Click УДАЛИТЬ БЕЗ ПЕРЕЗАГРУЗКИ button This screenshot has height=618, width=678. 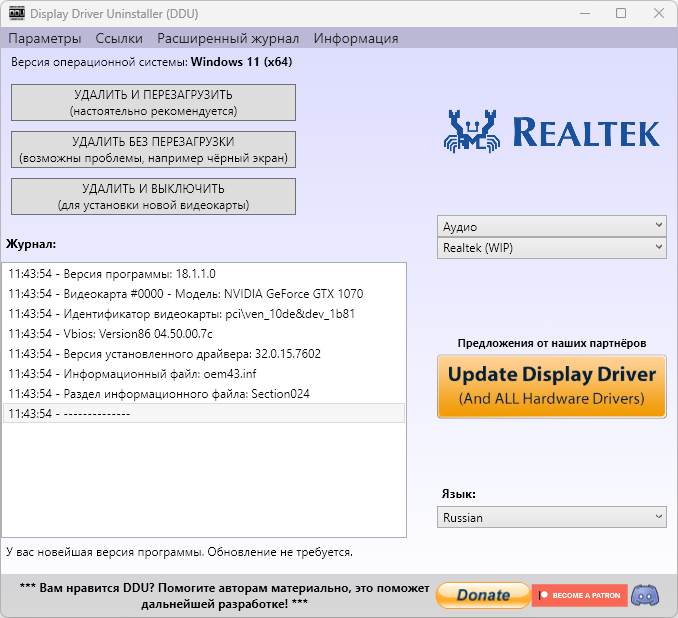pos(154,150)
